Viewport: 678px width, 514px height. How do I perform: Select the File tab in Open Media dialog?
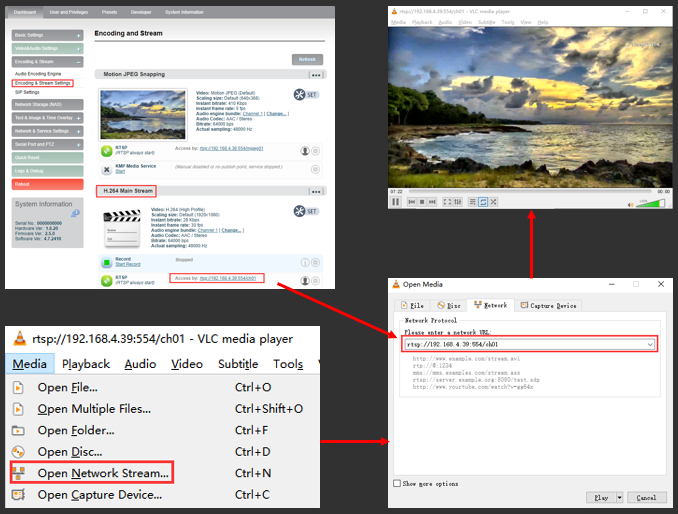coord(413,306)
